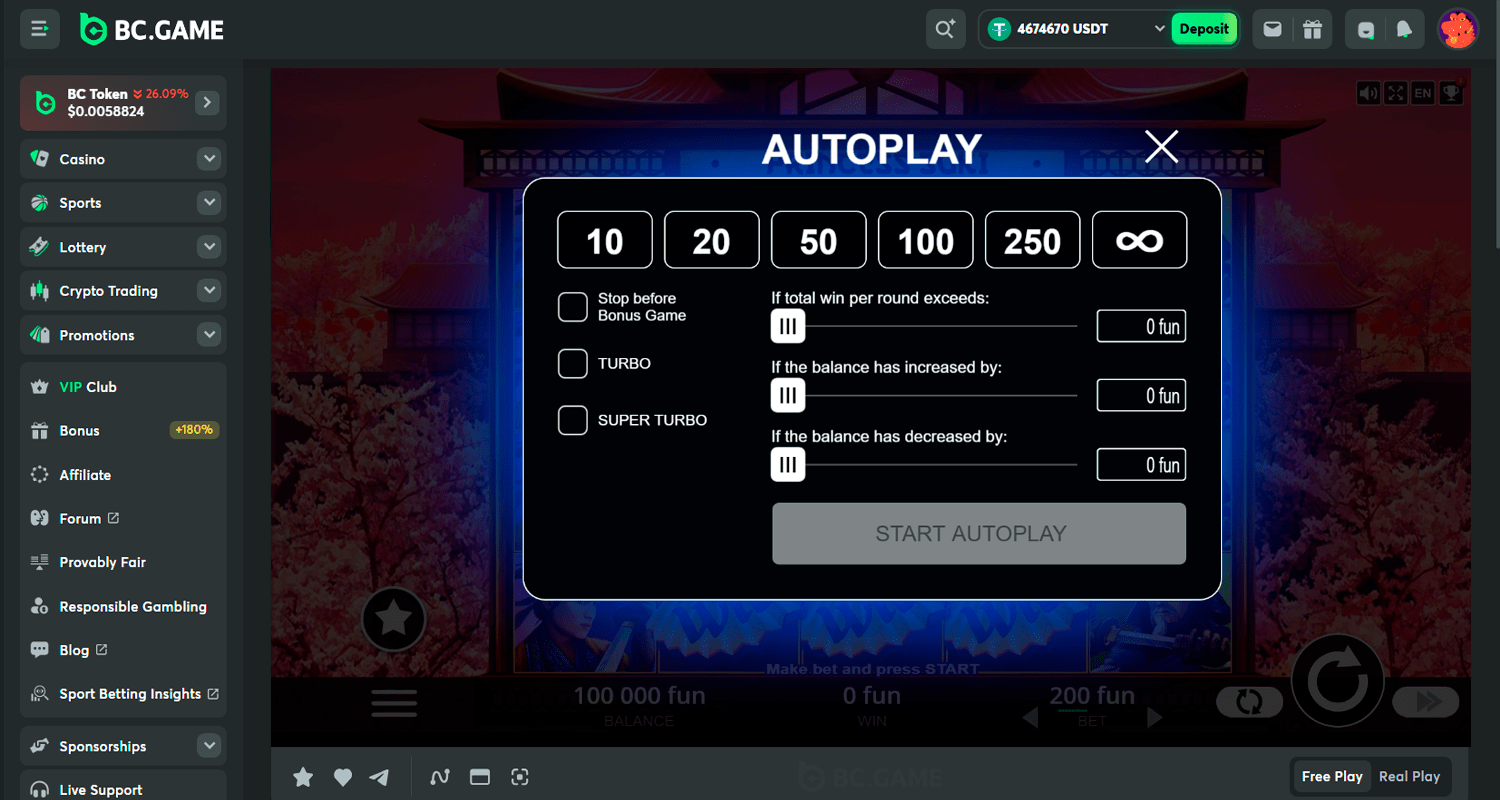Image resolution: width=1500 pixels, height=800 pixels.
Task: Expand the Lottery menu
Action: click(x=209, y=247)
